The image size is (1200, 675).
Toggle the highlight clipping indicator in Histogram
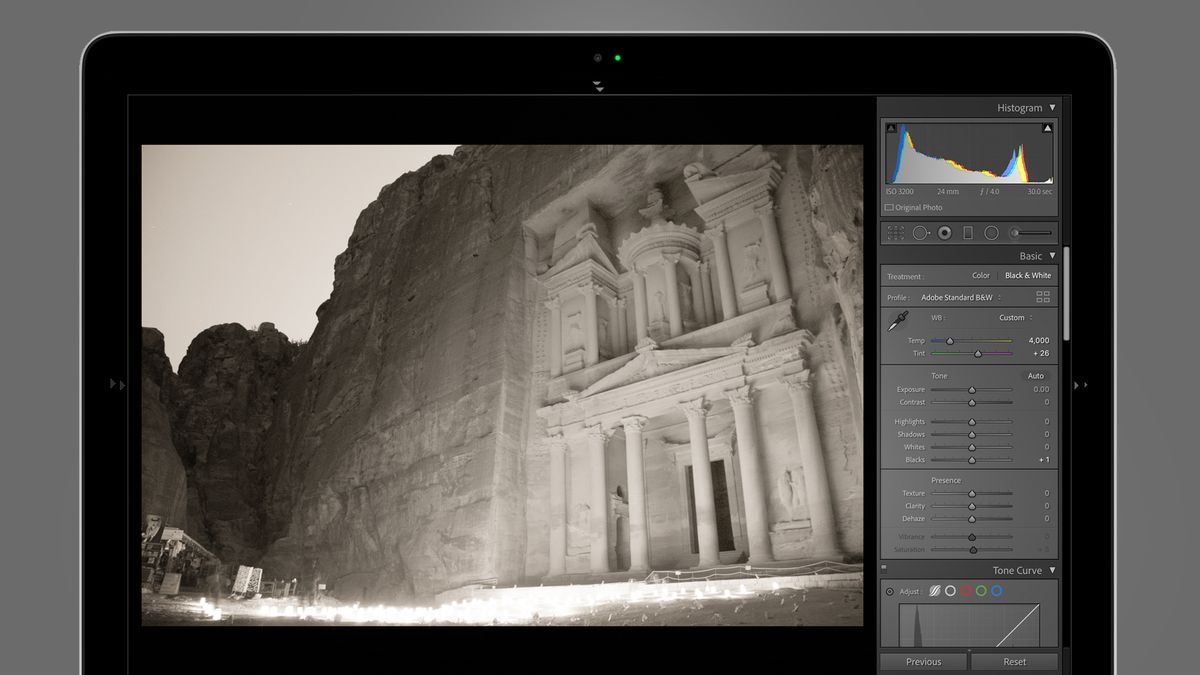coord(1048,127)
